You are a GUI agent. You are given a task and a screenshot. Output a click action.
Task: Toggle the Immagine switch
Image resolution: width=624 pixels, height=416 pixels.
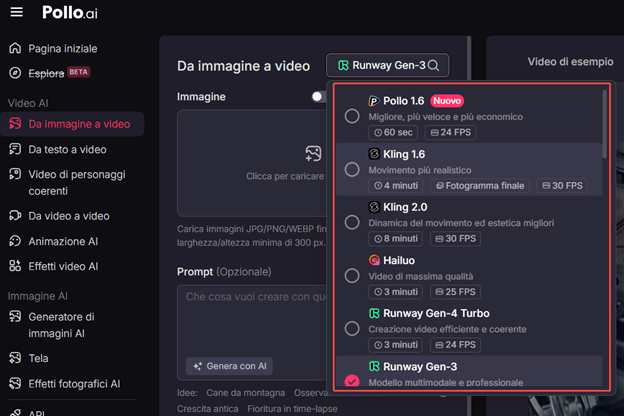(x=319, y=97)
